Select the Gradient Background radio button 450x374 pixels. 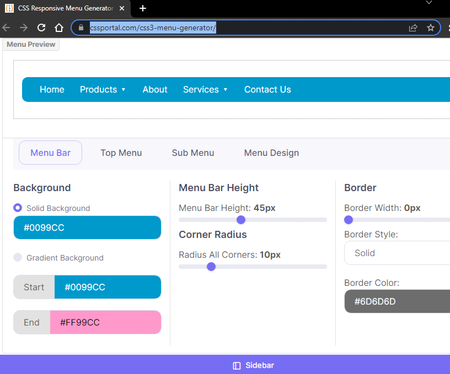click(x=18, y=257)
